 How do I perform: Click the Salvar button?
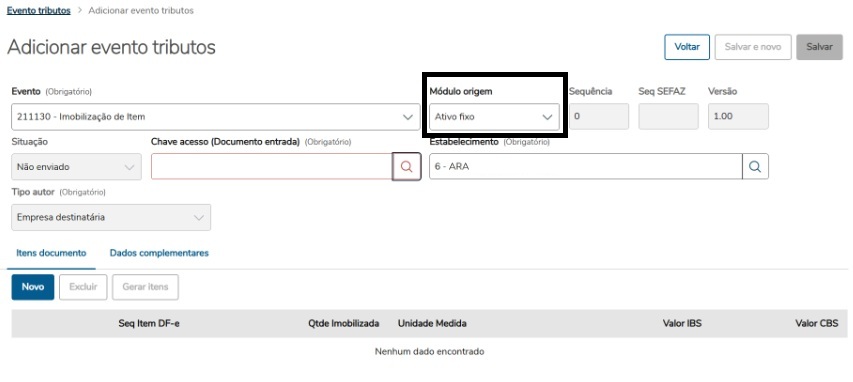[819, 47]
